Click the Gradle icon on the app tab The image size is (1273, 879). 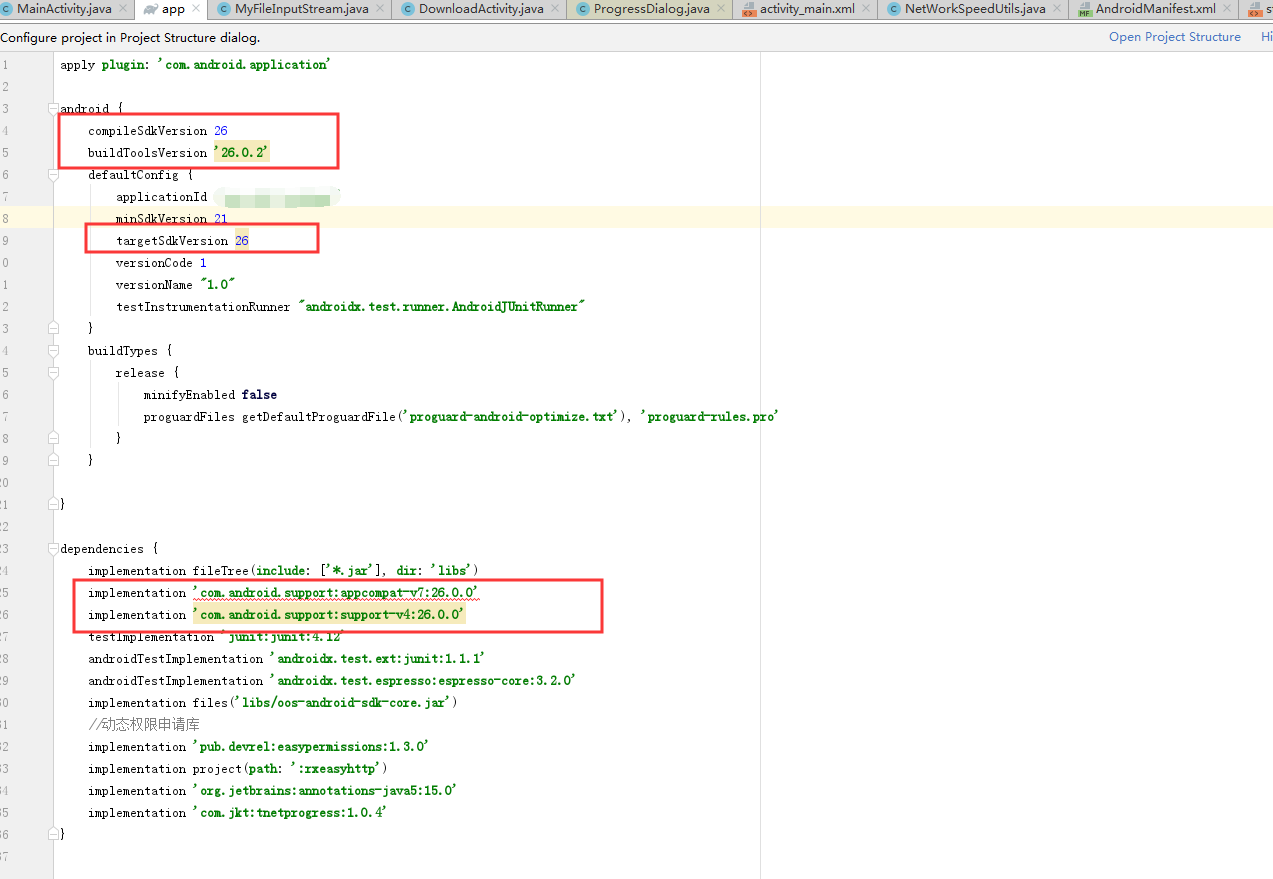tap(148, 8)
